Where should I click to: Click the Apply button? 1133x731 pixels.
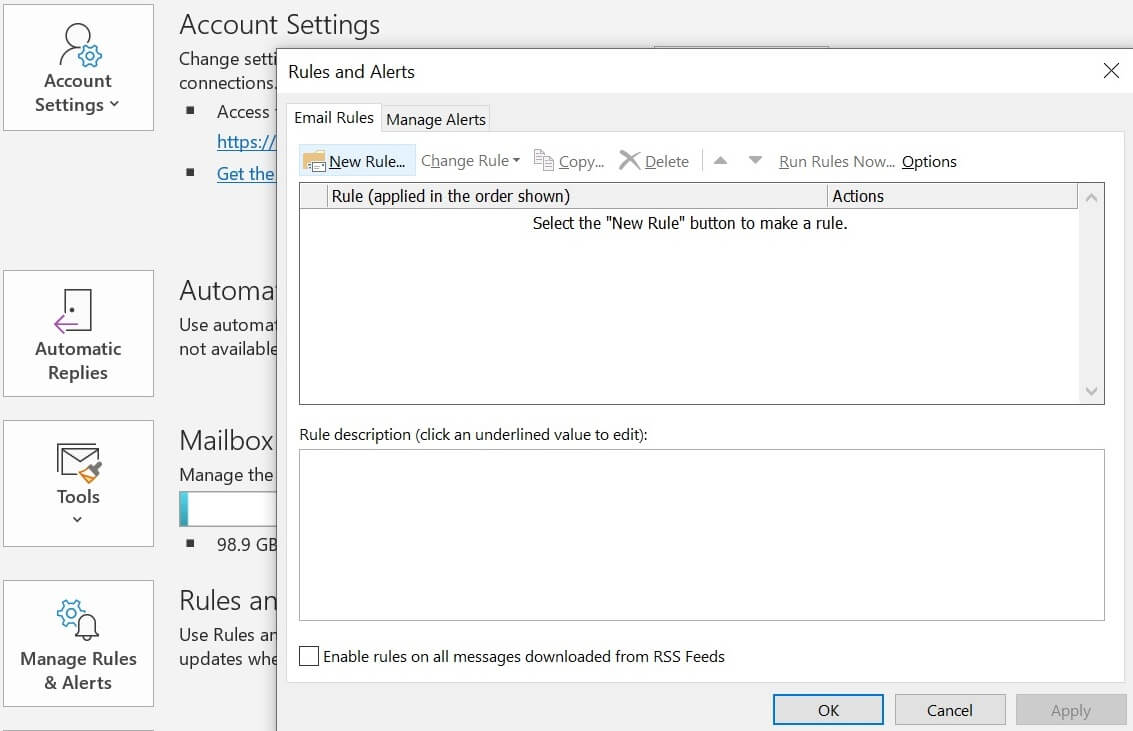pyautogui.click(x=1071, y=710)
